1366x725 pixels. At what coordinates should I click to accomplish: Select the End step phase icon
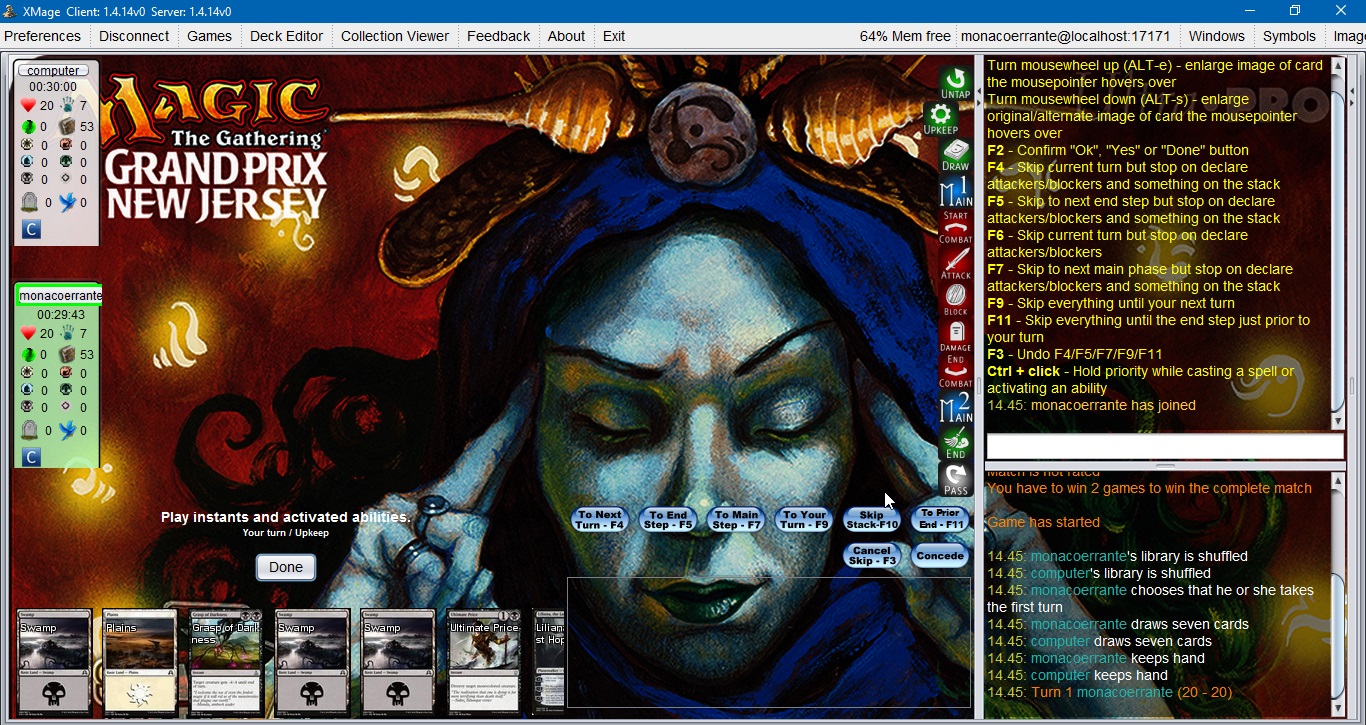click(x=956, y=443)
